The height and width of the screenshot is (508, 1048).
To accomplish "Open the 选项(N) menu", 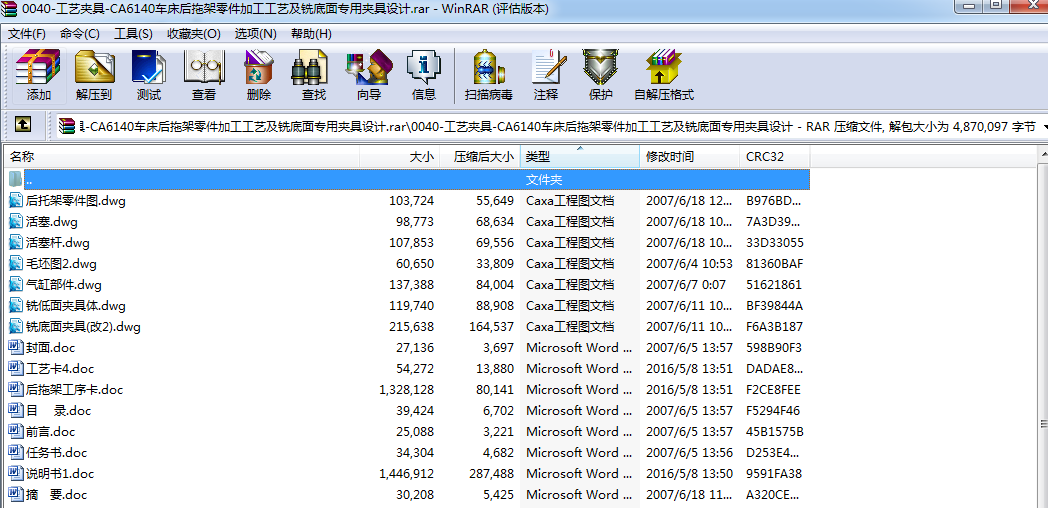I will (x=255, y=33).
